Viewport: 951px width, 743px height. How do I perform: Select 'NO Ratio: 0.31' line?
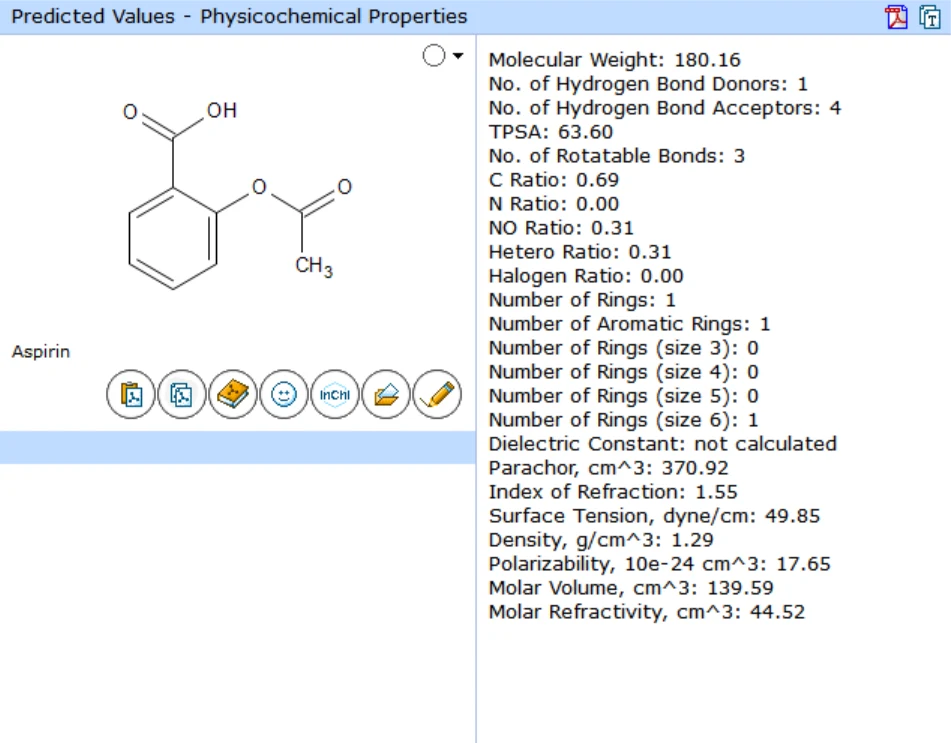click(561, 228)
